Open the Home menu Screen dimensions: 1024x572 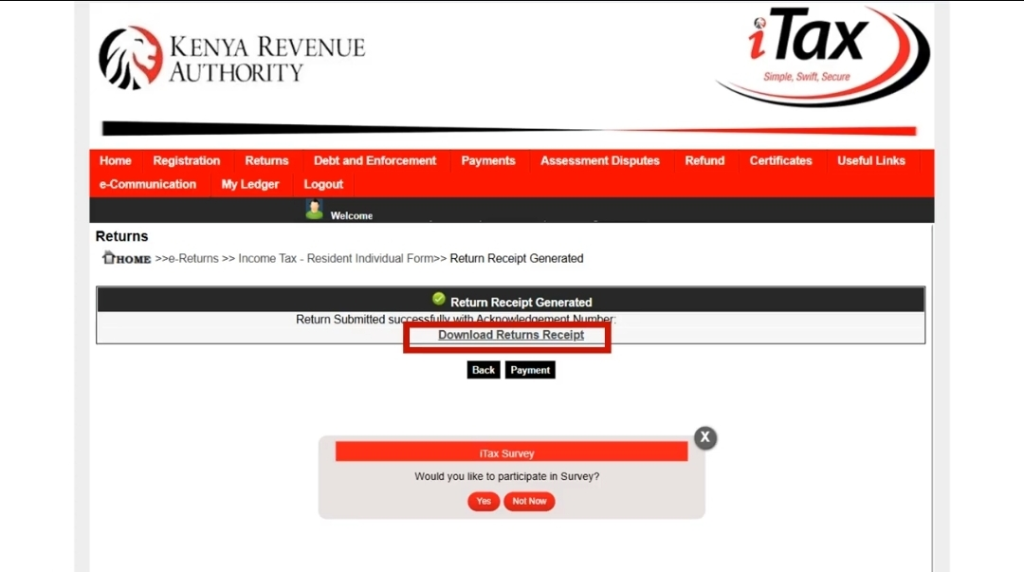(x=115, y=161)
